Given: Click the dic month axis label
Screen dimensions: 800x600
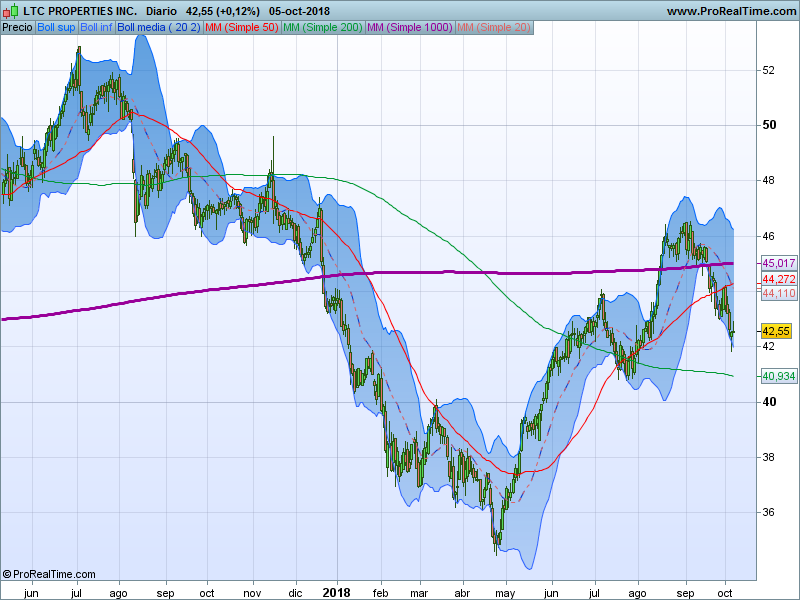Looking at the screenshot, I should coord(295,593).
